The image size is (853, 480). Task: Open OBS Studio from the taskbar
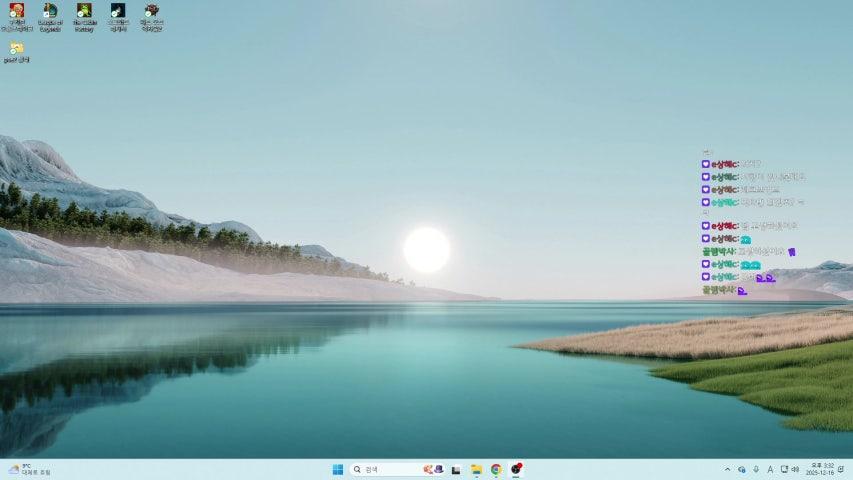pyautogui.click(x=516, y=469)
